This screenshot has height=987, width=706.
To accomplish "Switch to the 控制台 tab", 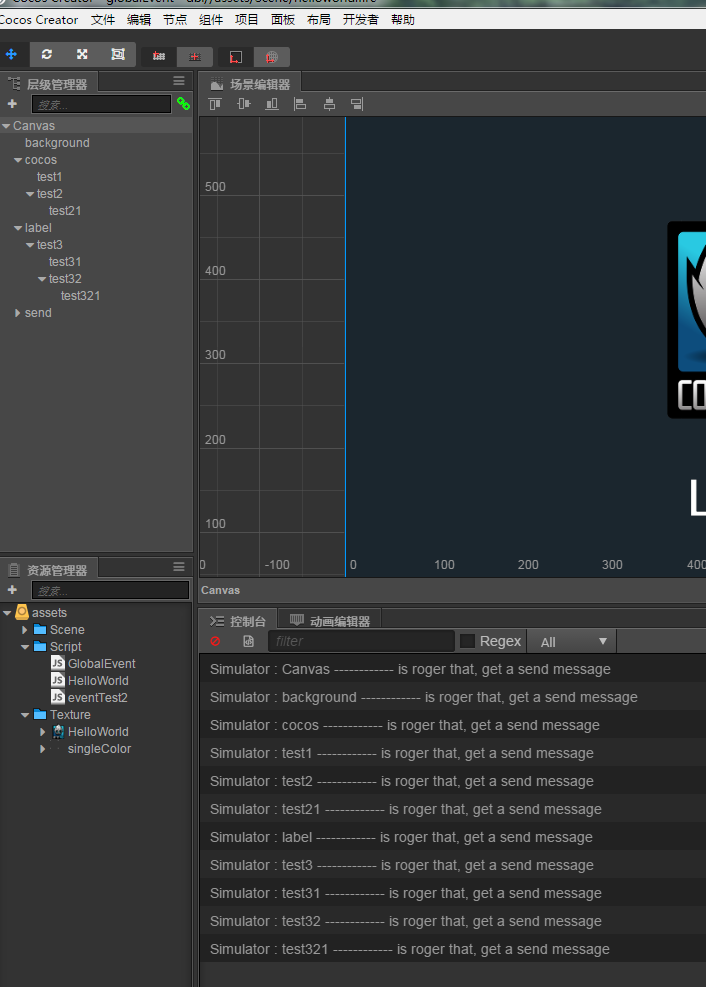I will (x=238, y=621).
